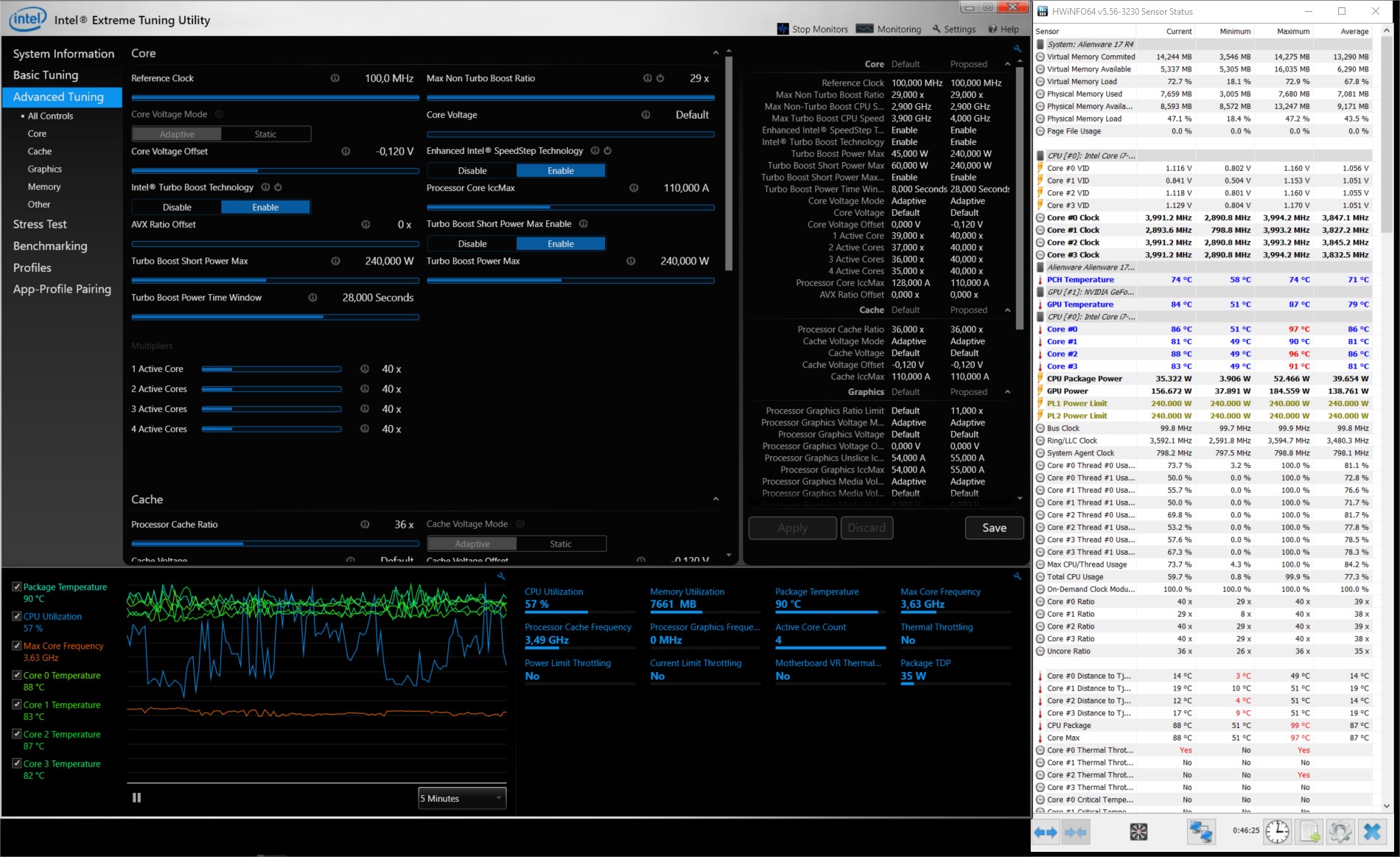Click info icon next to 1 Active Core
Viewport: 1400px width, 857px height.
pos(365,368)
